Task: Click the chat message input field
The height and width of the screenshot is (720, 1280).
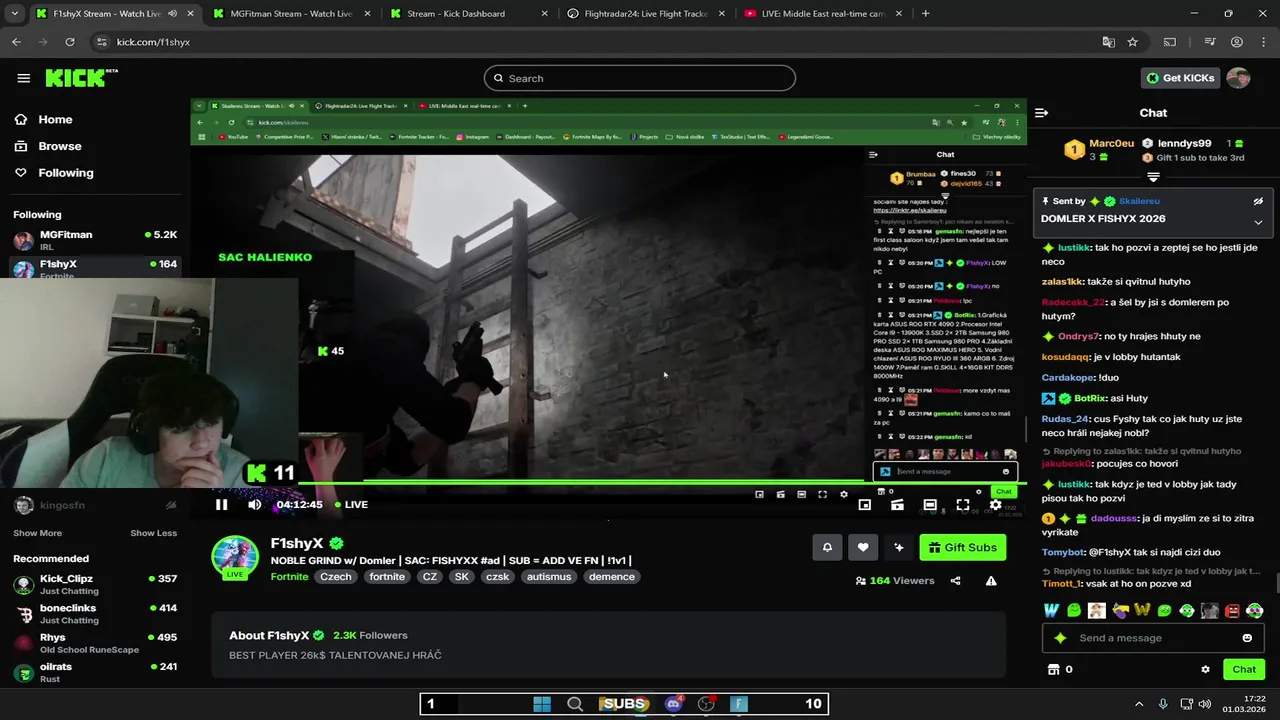Action: 1153,638
